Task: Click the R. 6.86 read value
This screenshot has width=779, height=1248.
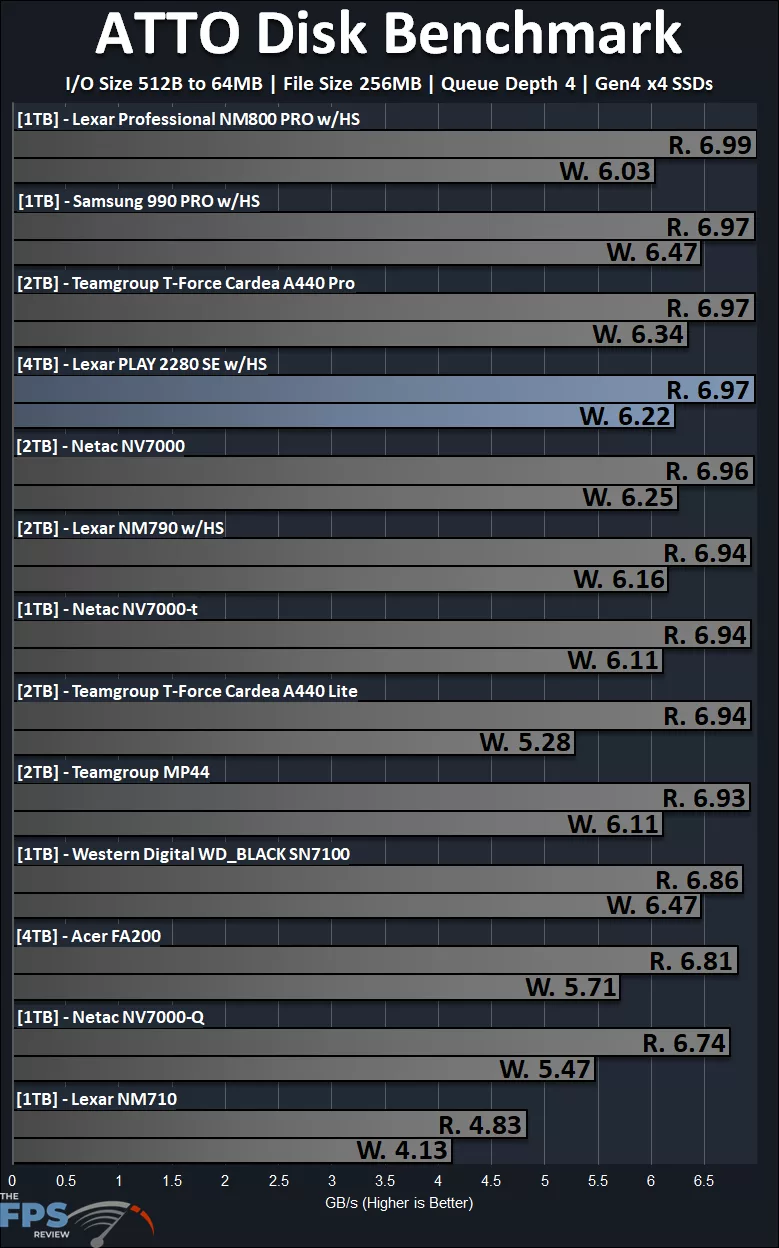Action: click(x=698, y=880)
